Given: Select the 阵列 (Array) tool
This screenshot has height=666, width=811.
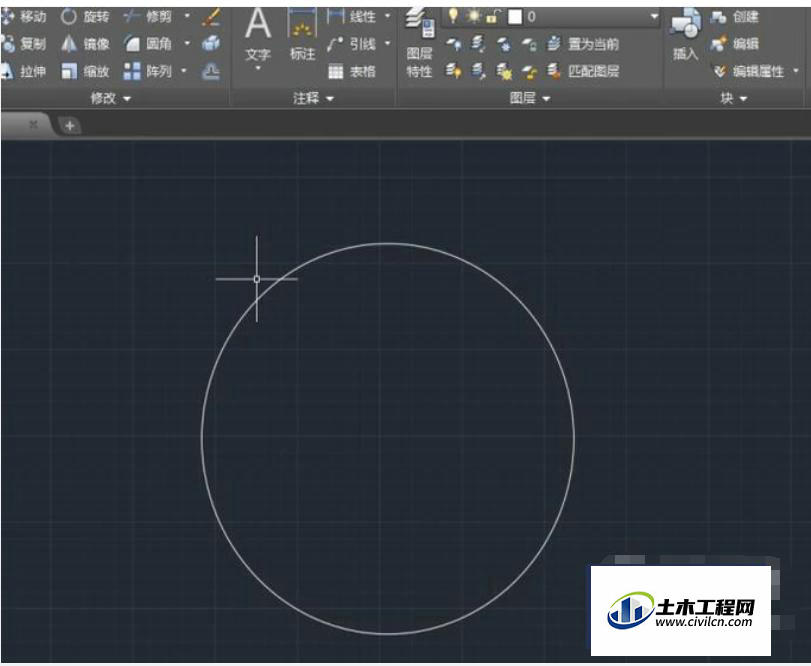Looking at the screenshot, I should [x=148, y=71].
